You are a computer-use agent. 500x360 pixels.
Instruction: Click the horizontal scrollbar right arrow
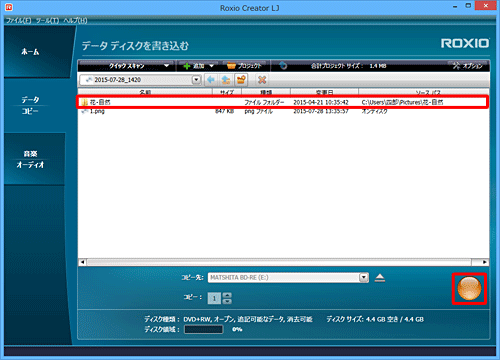click(x=485, y=262)
